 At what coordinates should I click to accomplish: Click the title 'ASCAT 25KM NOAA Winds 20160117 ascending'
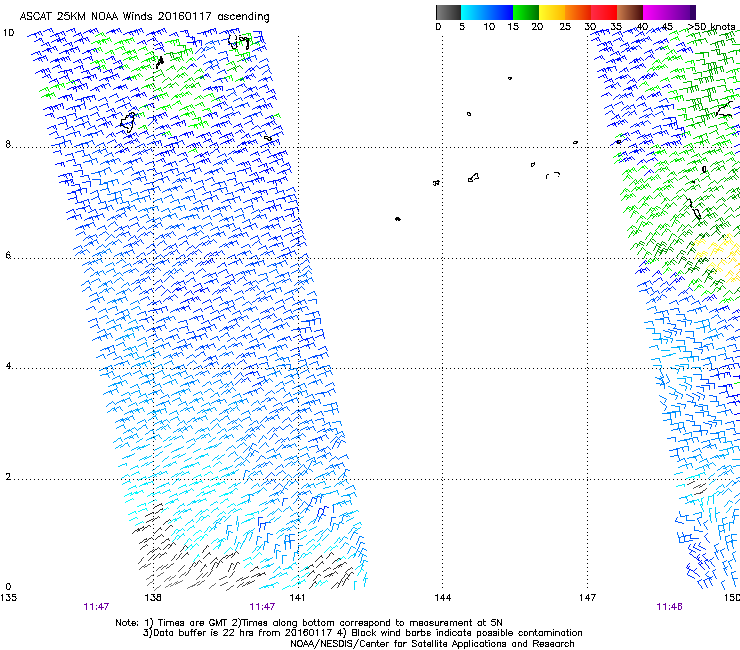[144, 17]
